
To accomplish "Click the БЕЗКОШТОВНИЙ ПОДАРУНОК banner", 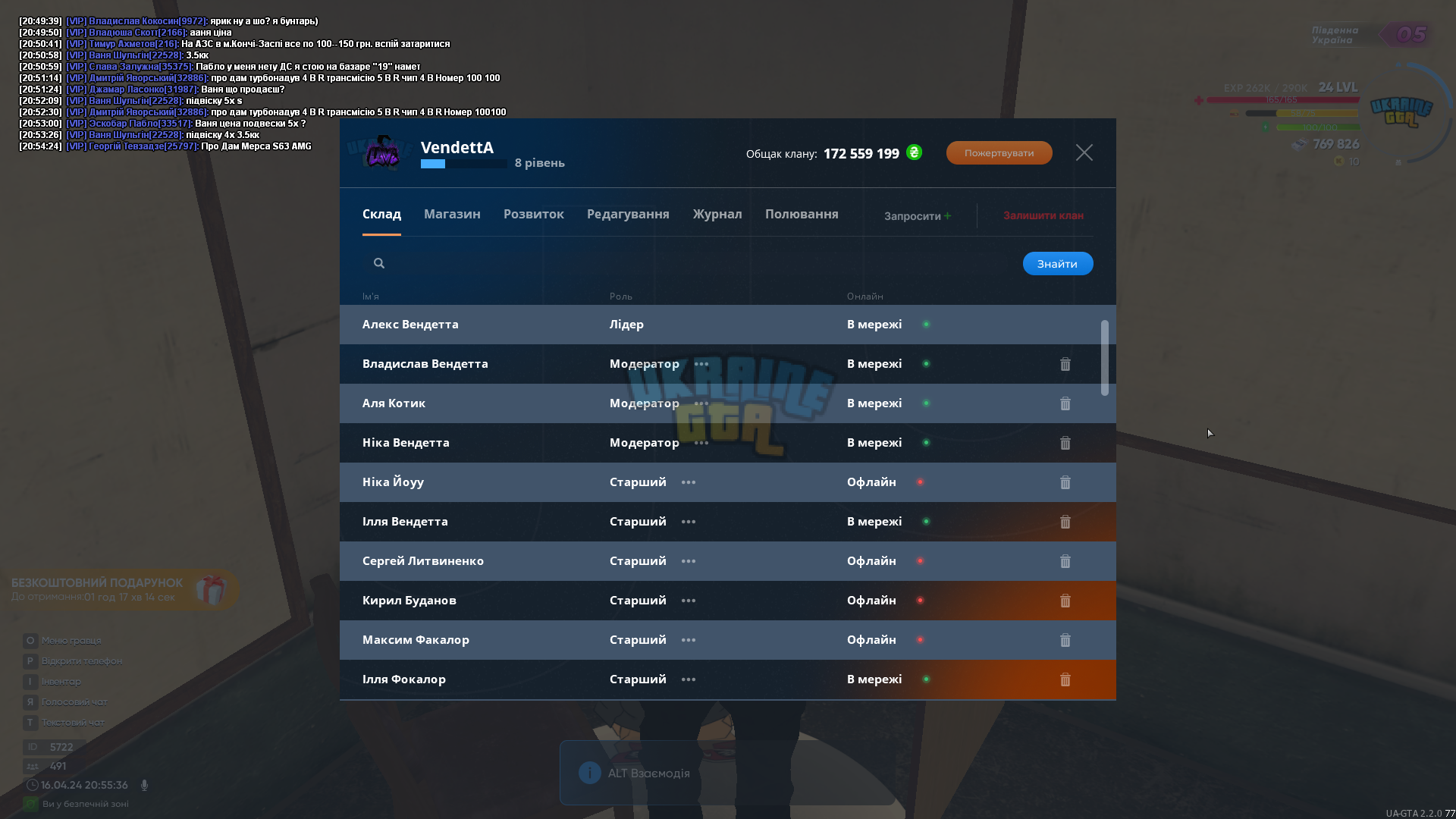I will tap(120, 589).
